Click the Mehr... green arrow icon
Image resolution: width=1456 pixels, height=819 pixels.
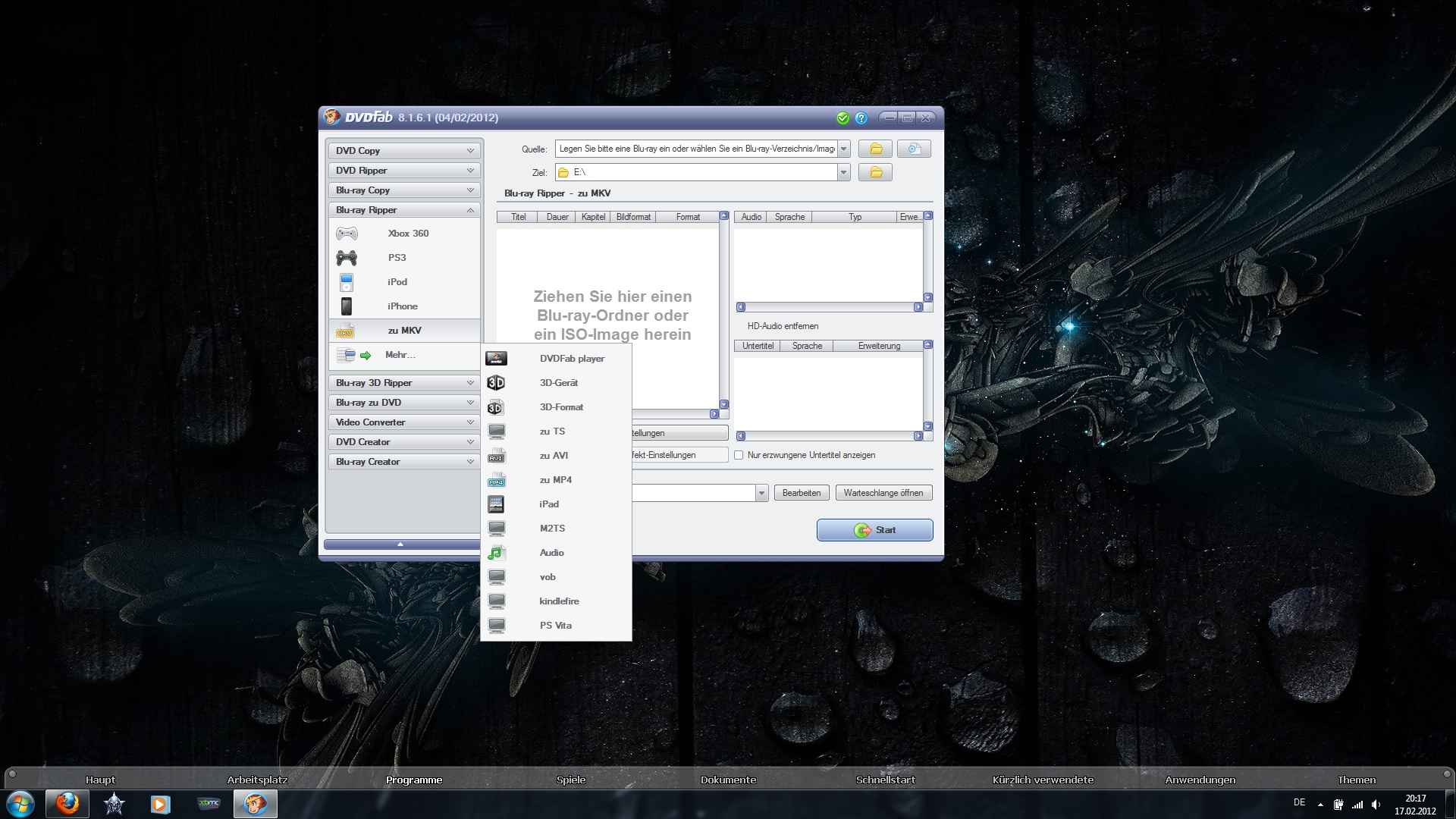[366, 355]
